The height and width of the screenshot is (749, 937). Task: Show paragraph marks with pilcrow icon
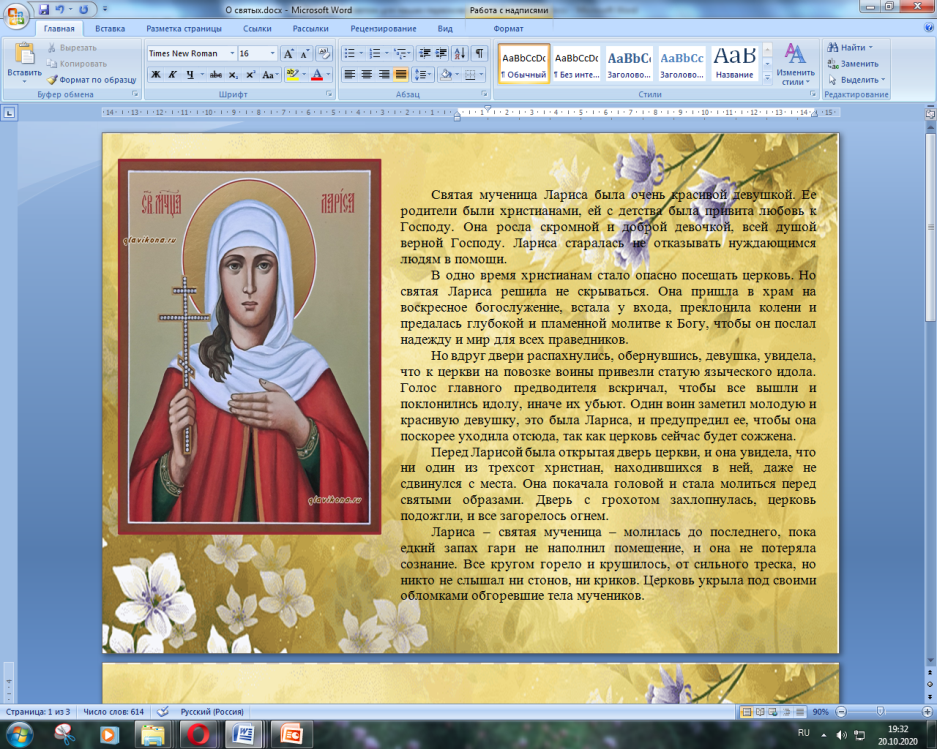tap(479, 54)
